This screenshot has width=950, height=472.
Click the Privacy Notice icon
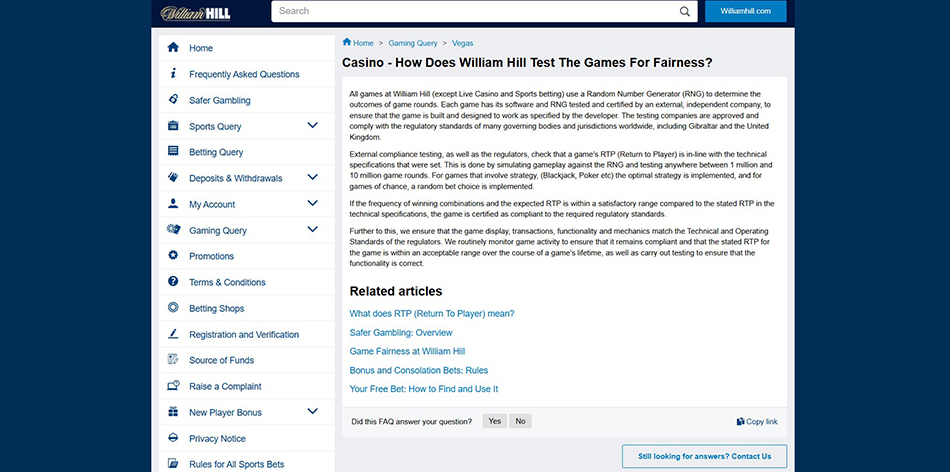(173, 437)
